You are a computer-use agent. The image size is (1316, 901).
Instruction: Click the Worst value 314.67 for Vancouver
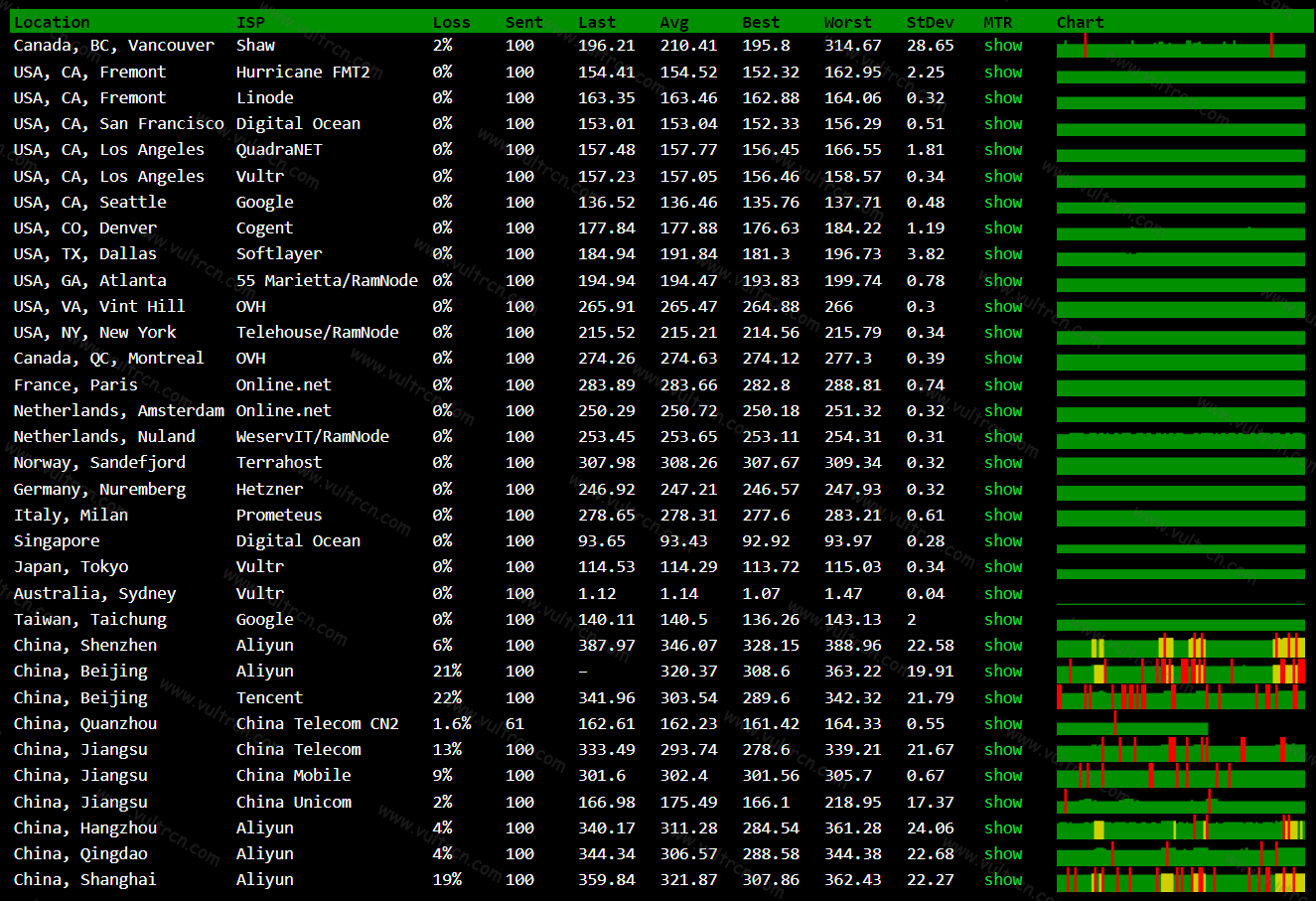852,45
